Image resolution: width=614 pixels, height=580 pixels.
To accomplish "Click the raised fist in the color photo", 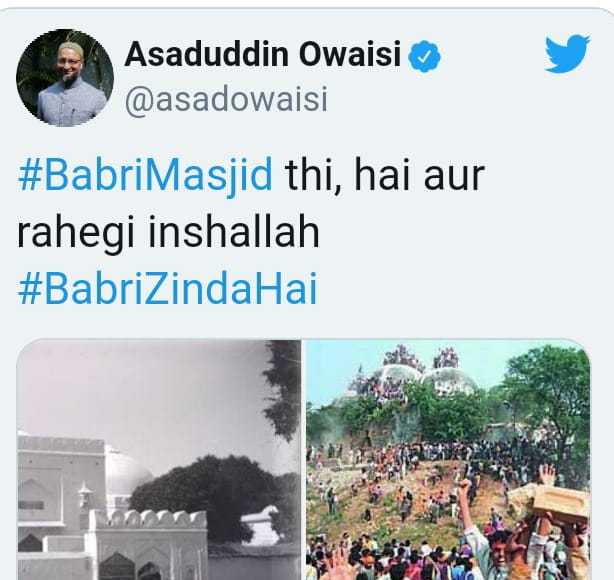I will click(x=465, y=490).
